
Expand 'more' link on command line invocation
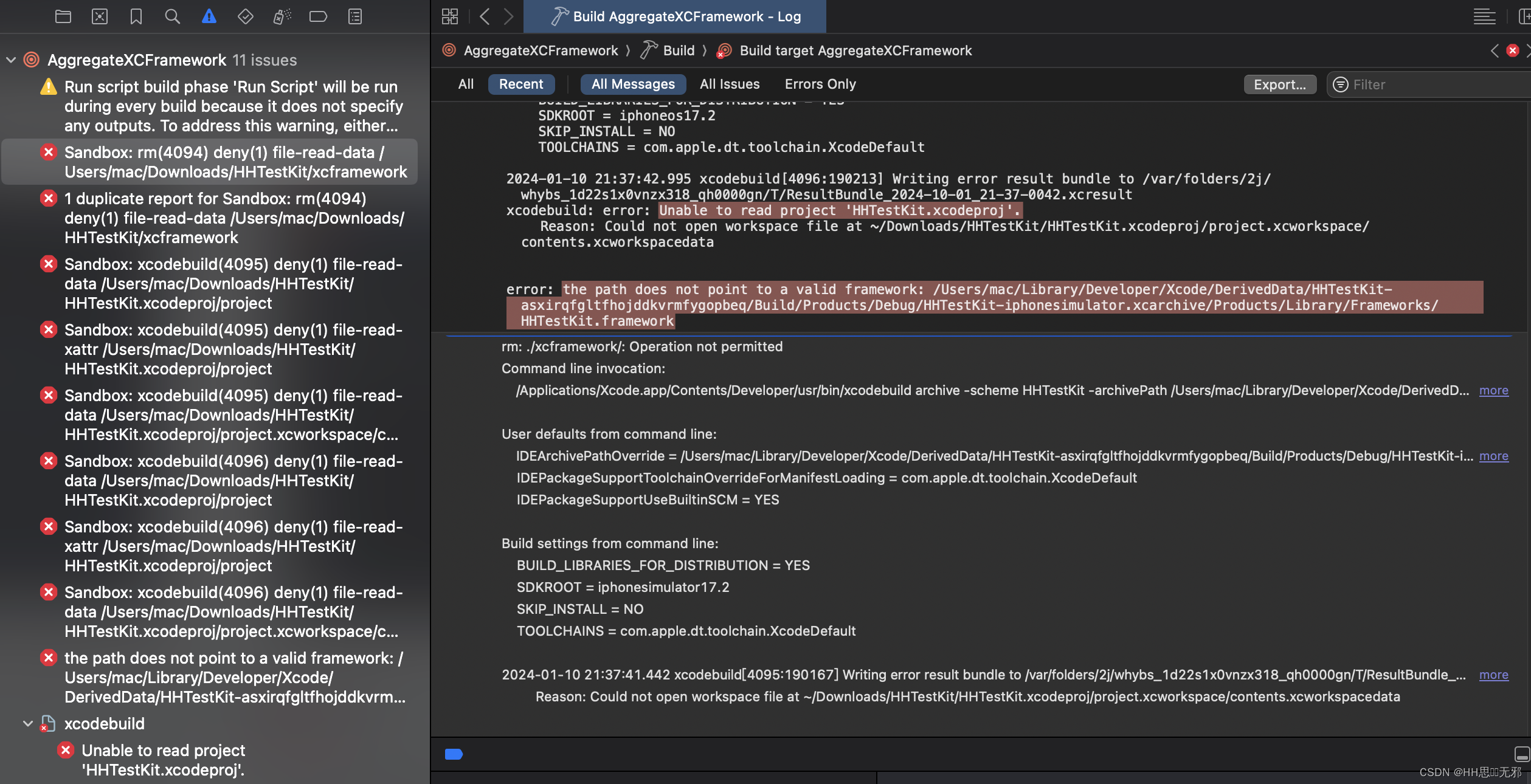(x=1494, y=390)
